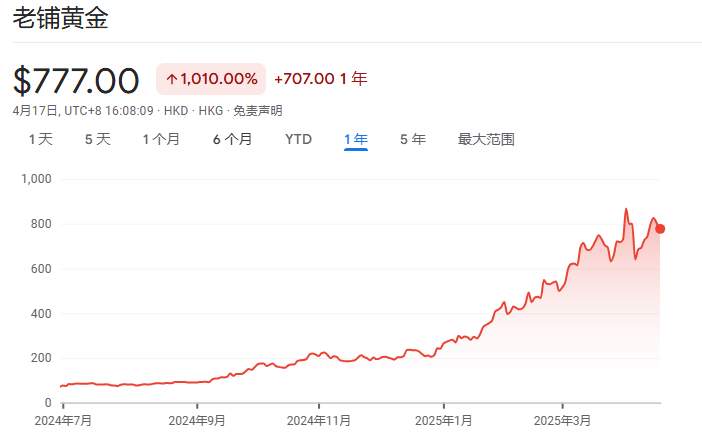The image size is (702, 443).
Task: Click the 1,010.00% change badge
Action: coord(211,79)
